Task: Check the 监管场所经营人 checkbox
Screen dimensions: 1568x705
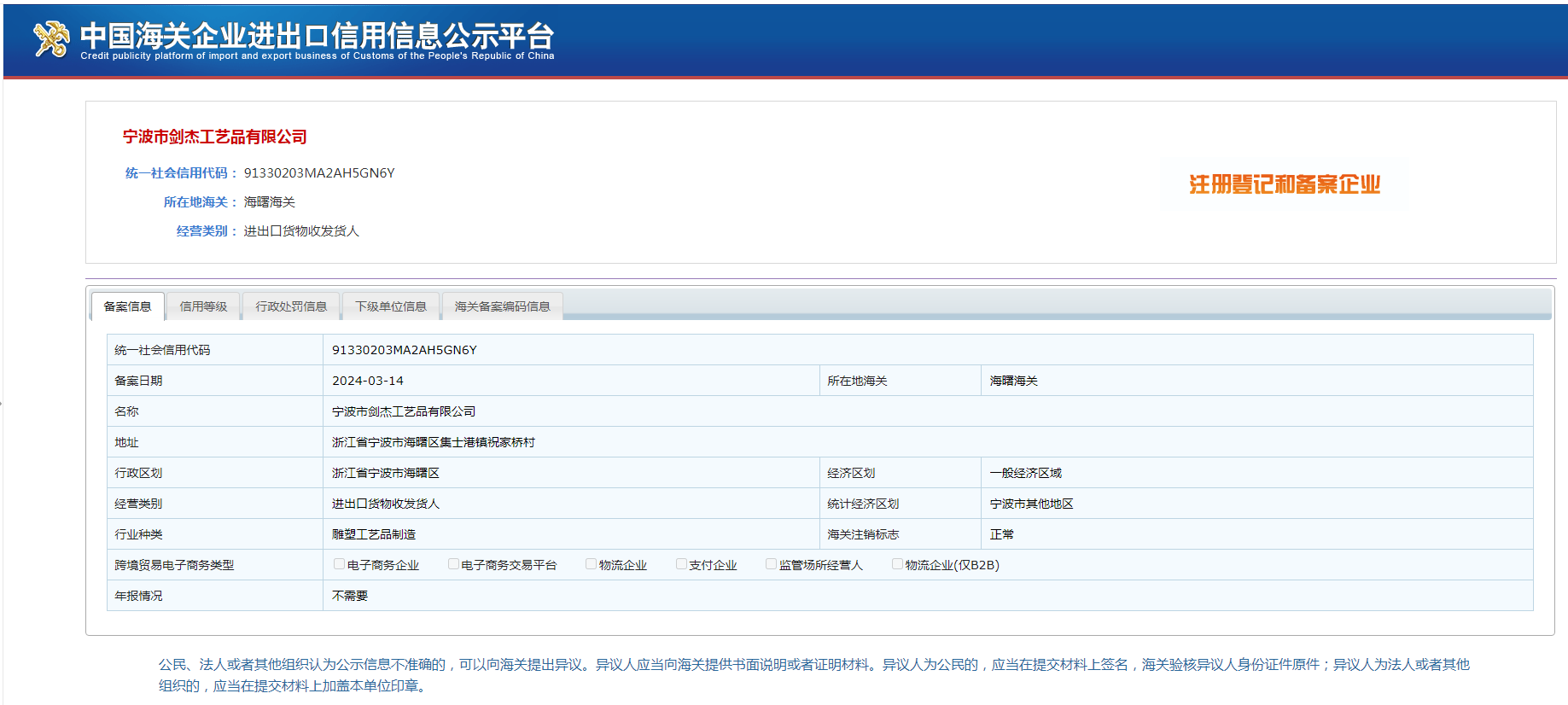Action: click(771, 564)
